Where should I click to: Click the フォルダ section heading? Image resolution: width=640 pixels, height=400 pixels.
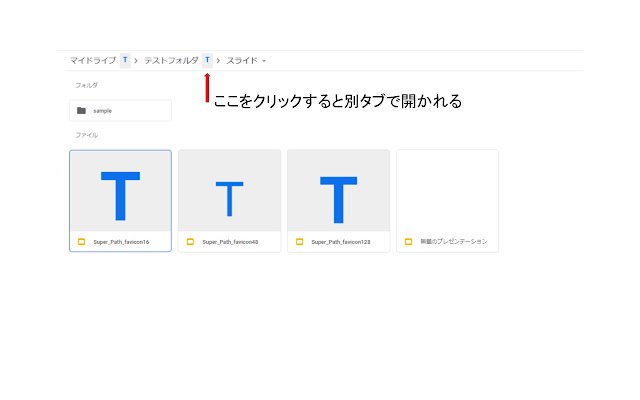(86, 85)
